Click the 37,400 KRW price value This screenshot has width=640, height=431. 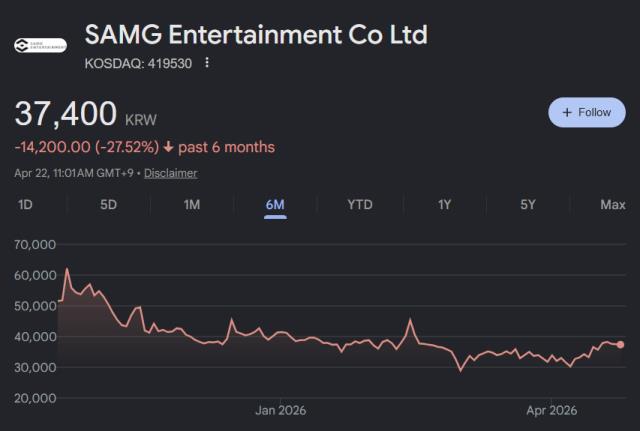click(x=66, y=114)
